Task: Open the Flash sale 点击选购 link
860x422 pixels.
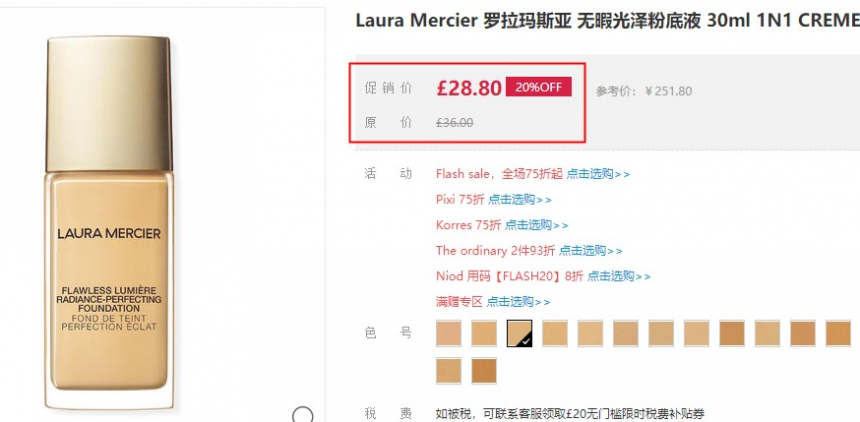Action: tap(598, 174)
